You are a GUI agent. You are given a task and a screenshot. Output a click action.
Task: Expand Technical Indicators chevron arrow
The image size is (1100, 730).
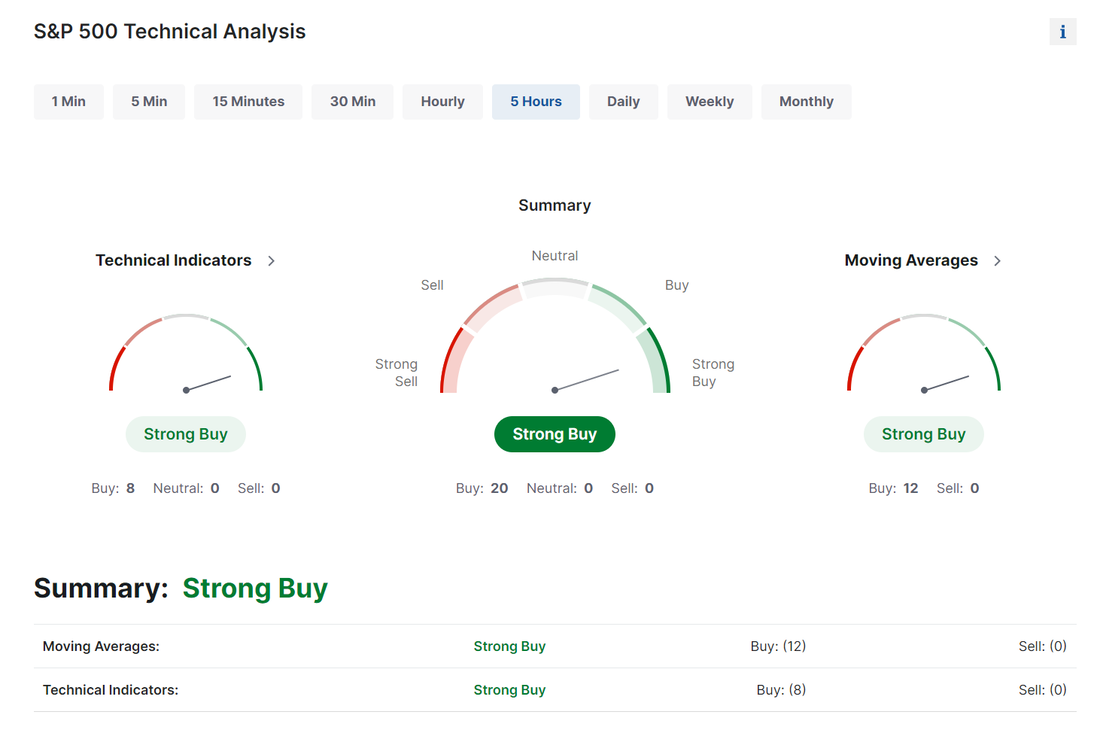tap(271, 261)
